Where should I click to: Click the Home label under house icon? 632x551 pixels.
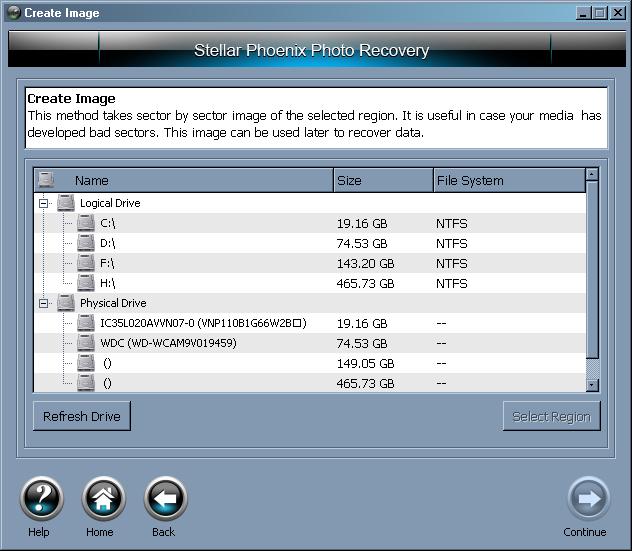[100, 532]
